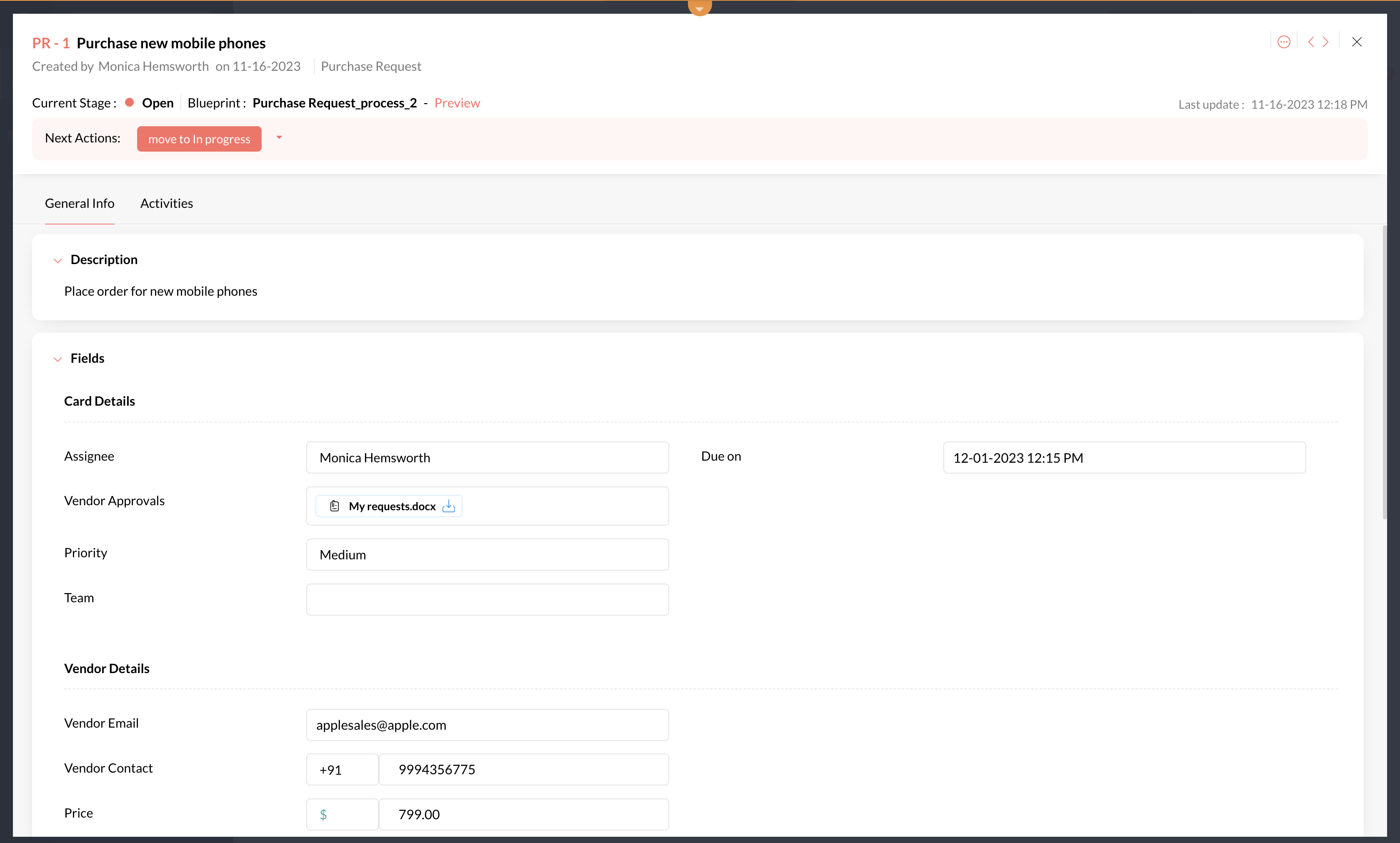Viewport: 1400px width, 843px height.
Task: Open the Priority Medium dropdown
Action: [487, 554]
